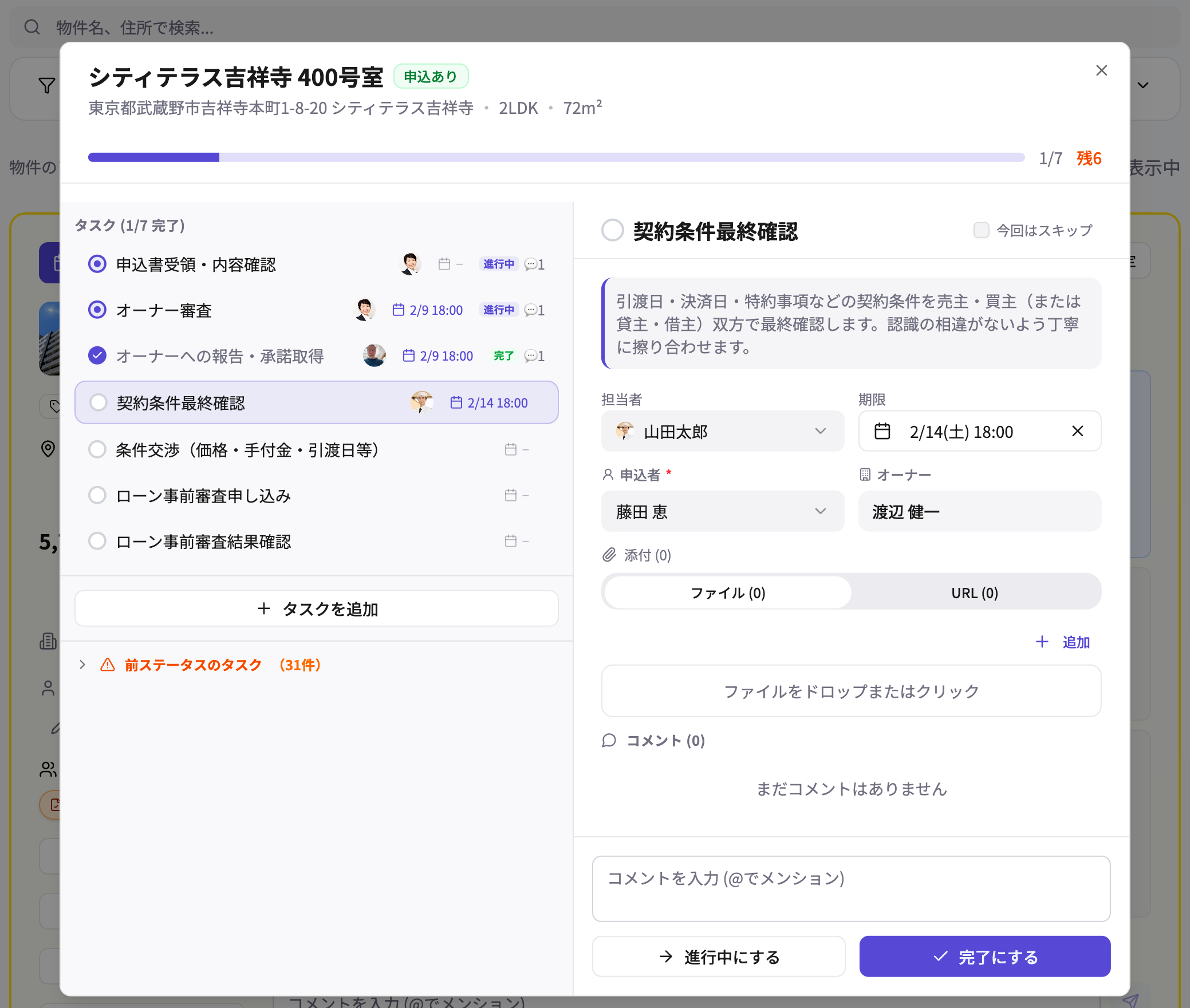Check the 今回はスキップ checkbox
This screenshot has height=1008, width=1190.
click(980, 230)
